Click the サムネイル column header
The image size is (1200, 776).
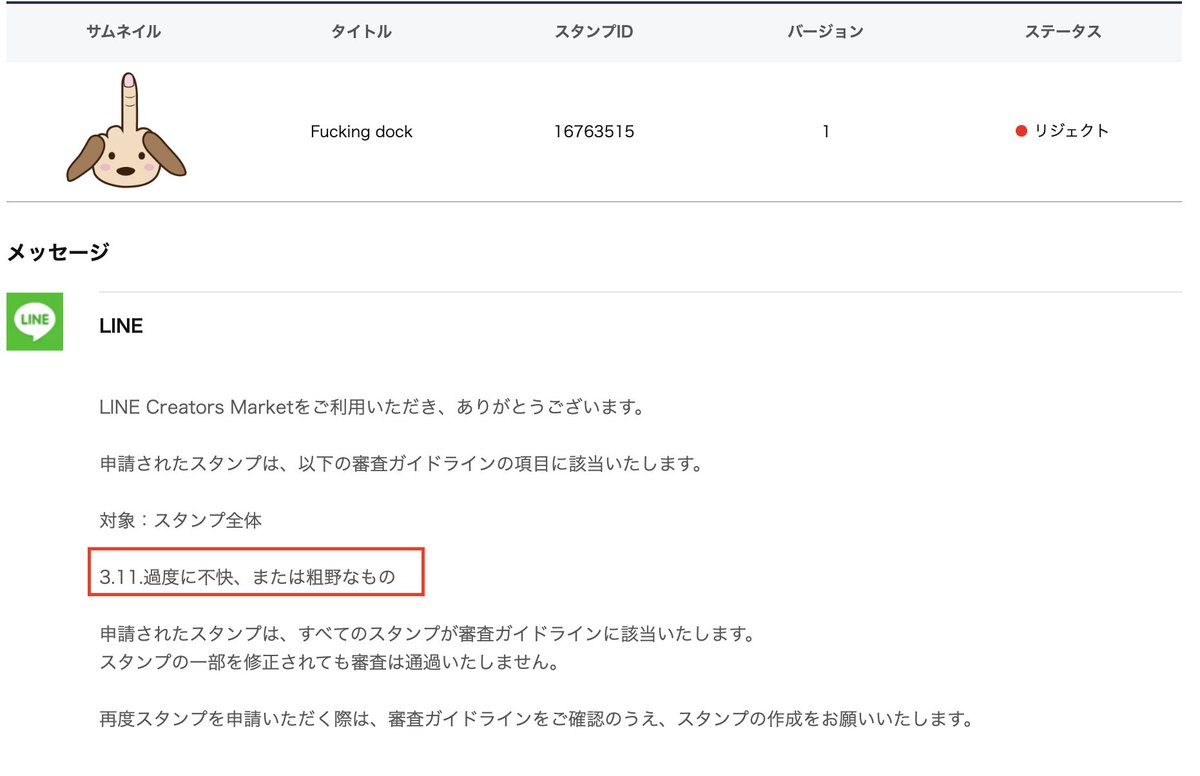(123, 32)
